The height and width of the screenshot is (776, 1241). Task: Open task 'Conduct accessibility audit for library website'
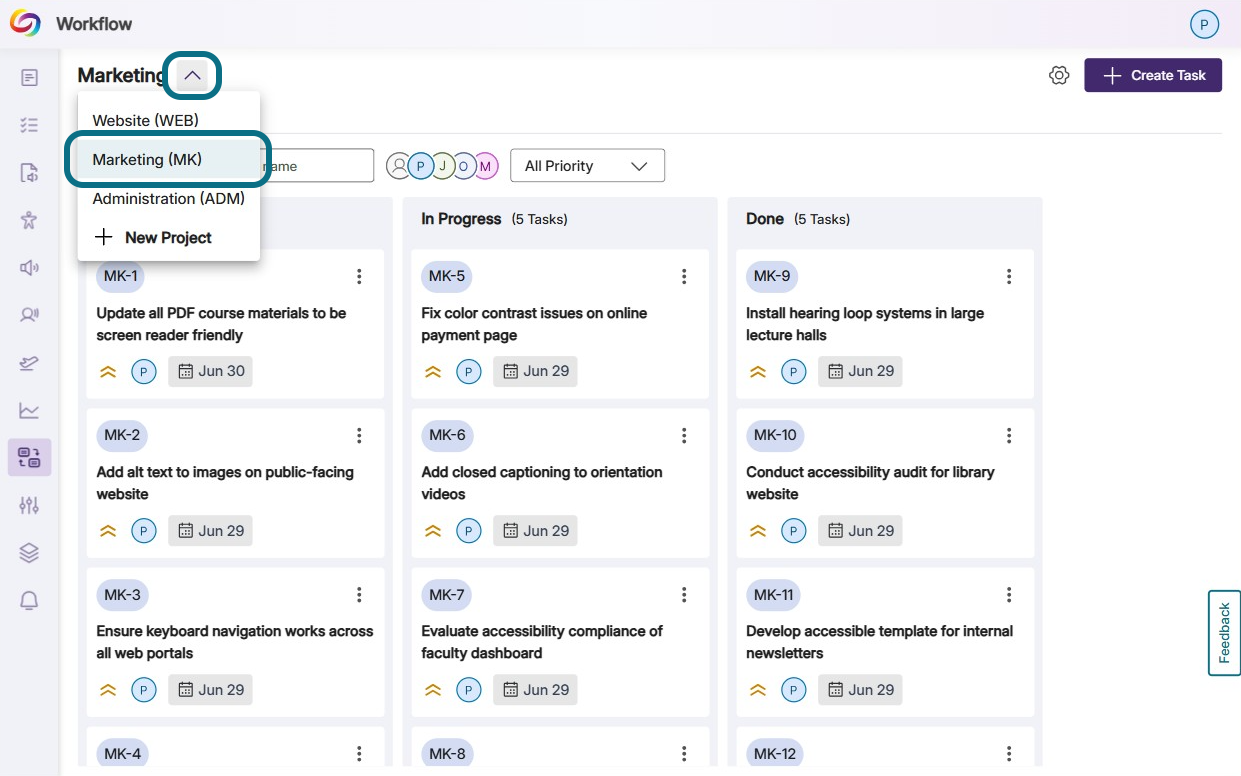click(870, 483)
